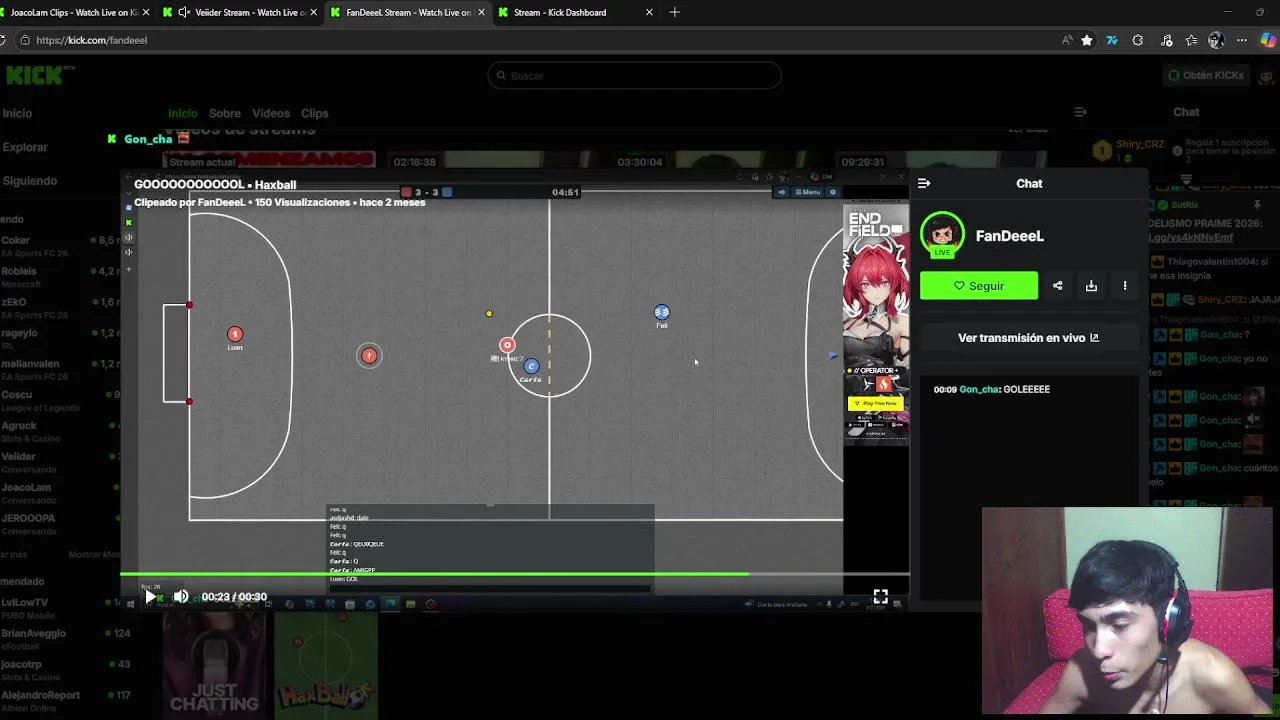Share the clip via share icon
This screenshot has width=1280, height=720.
[x=1057, y=286]
